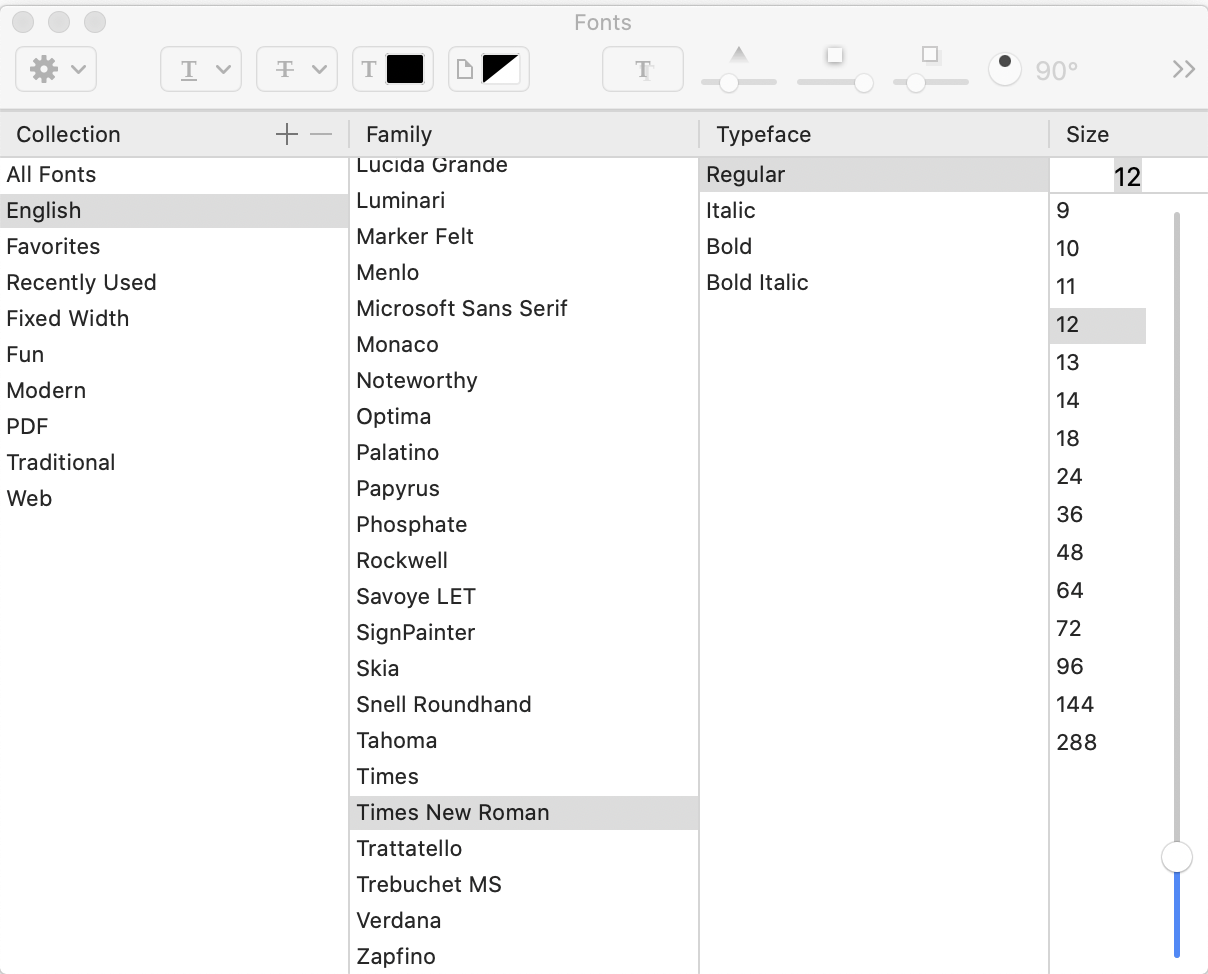Choose the Times New Roman family
The width and height of the screenshot is (1208, 974).
(524, 812)
